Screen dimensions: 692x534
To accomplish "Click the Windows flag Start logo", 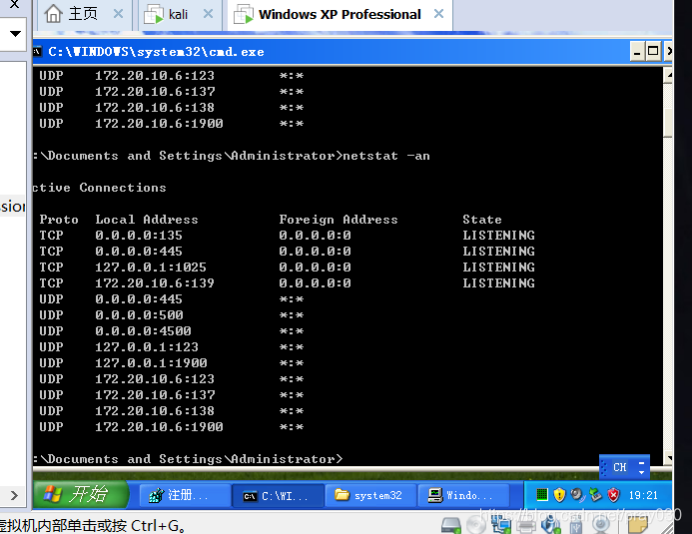I will coord(53,494).
